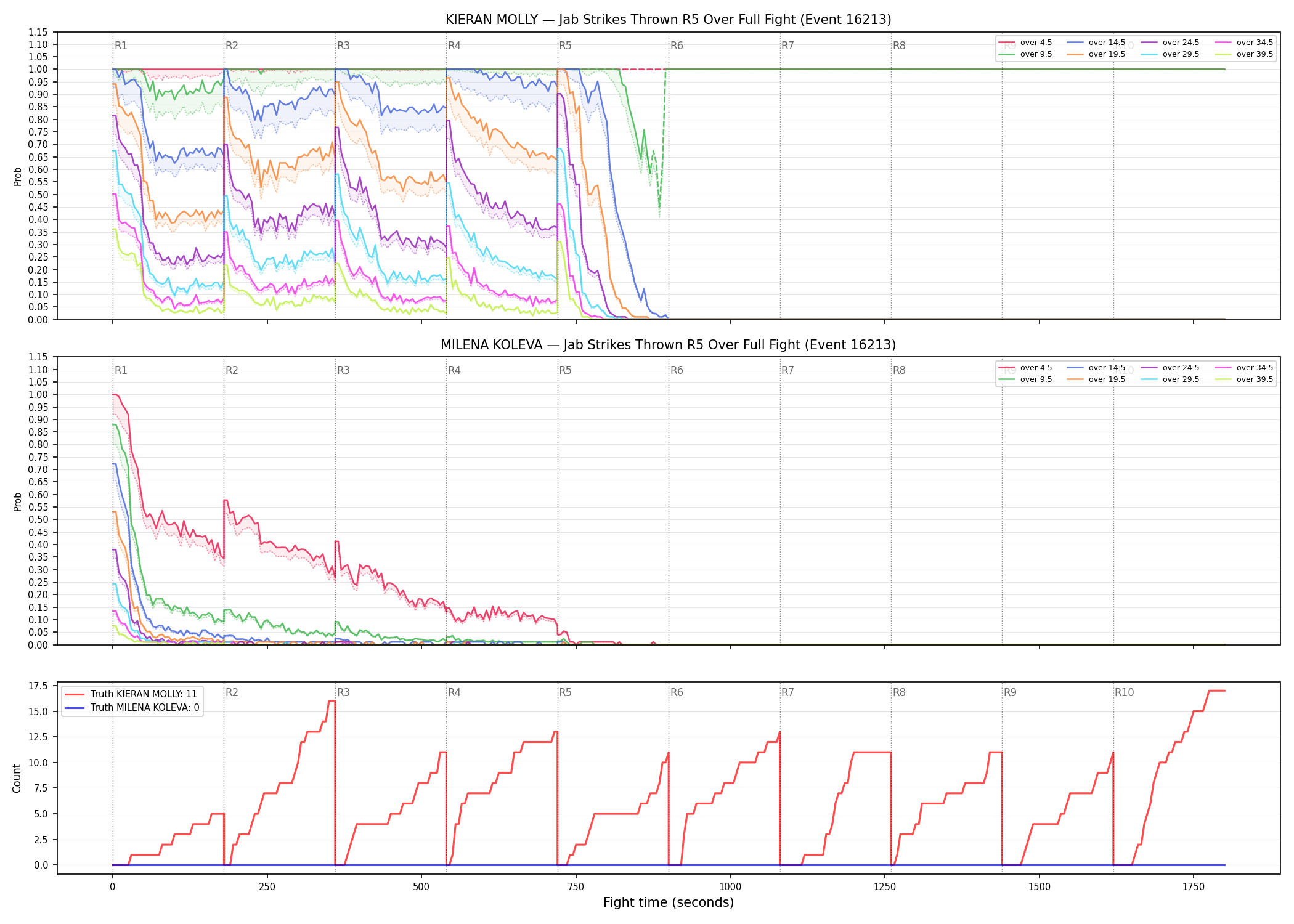This screenshot has height=924, width=1294.
Task: Click the 0.50 tick in Milena Koleva chart
Action: 38,519
